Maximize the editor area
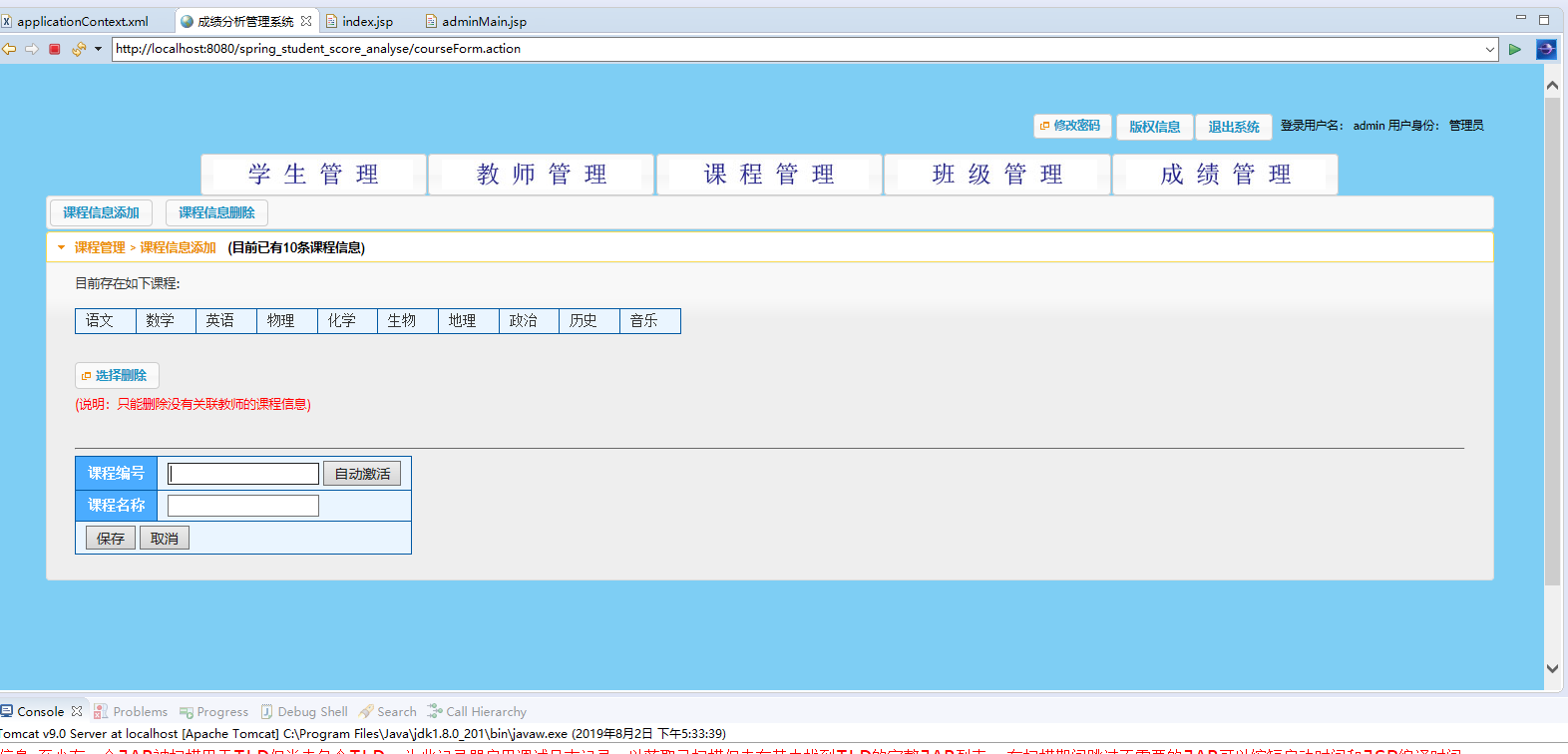This screenshot has width=1568, height=754. [x=1544, y=19]
